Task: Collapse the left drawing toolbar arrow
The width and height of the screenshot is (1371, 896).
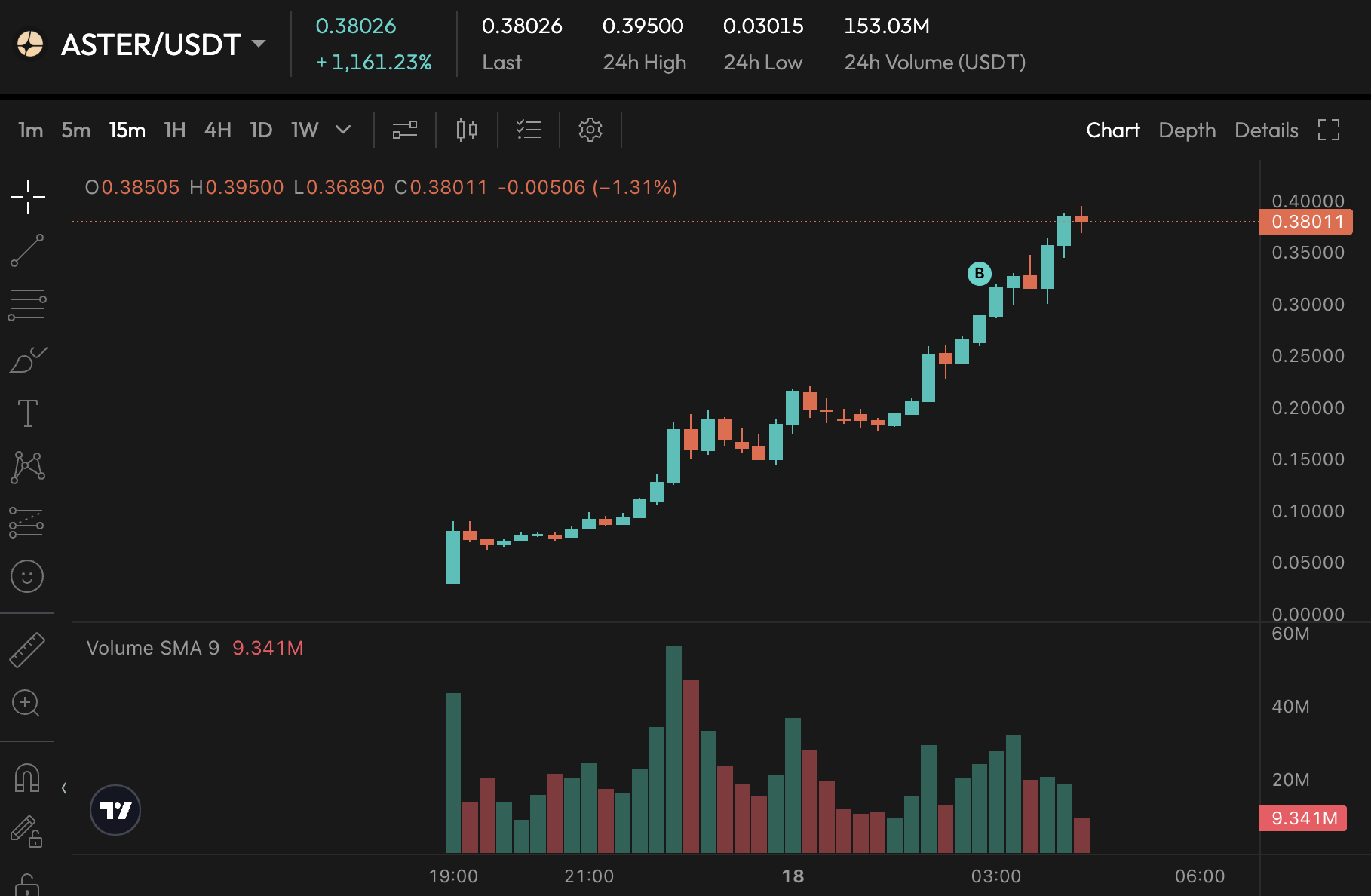Action: click(64, 788)
